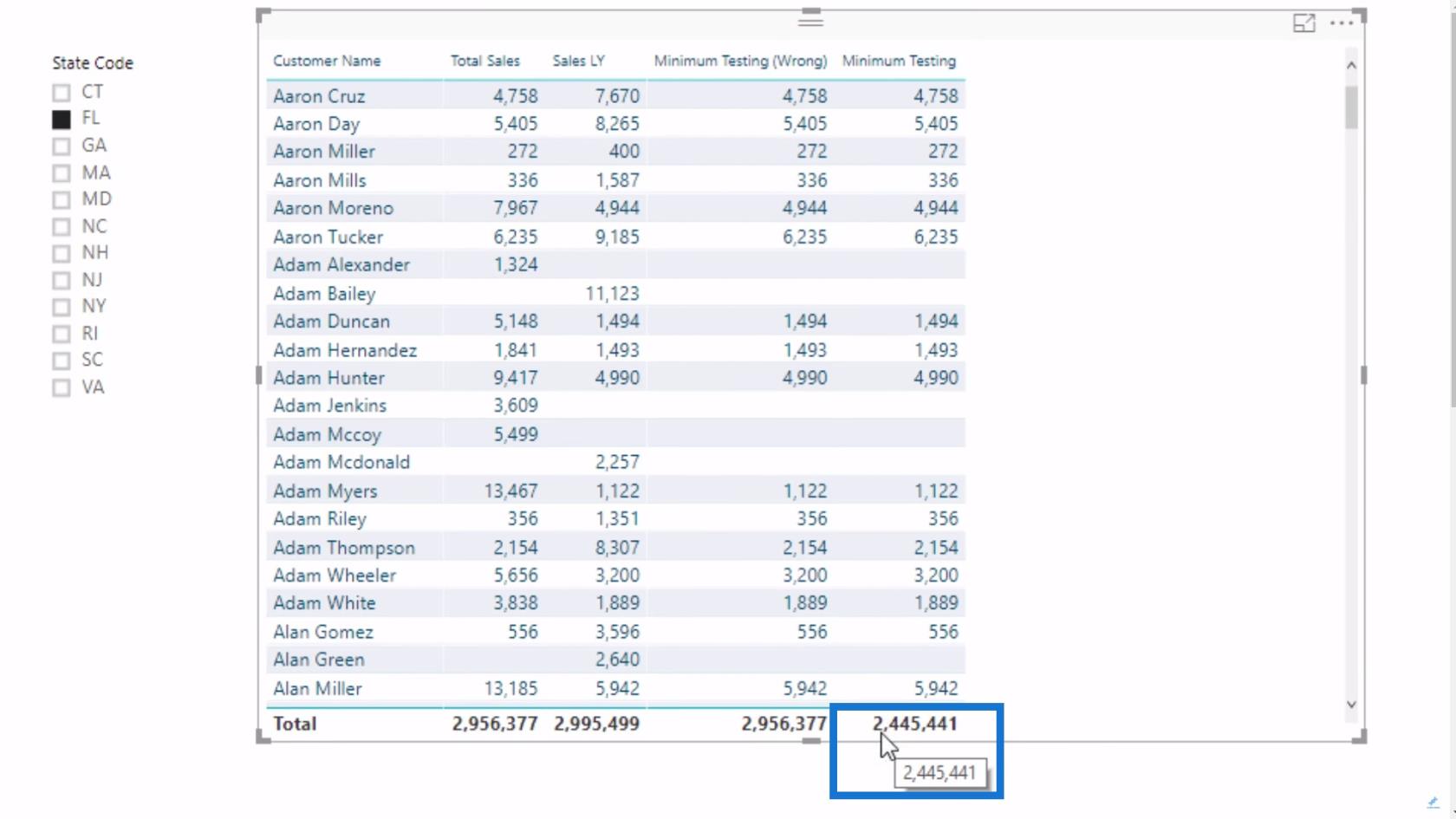Tick the NC state code checkbox

click(61, 227)
